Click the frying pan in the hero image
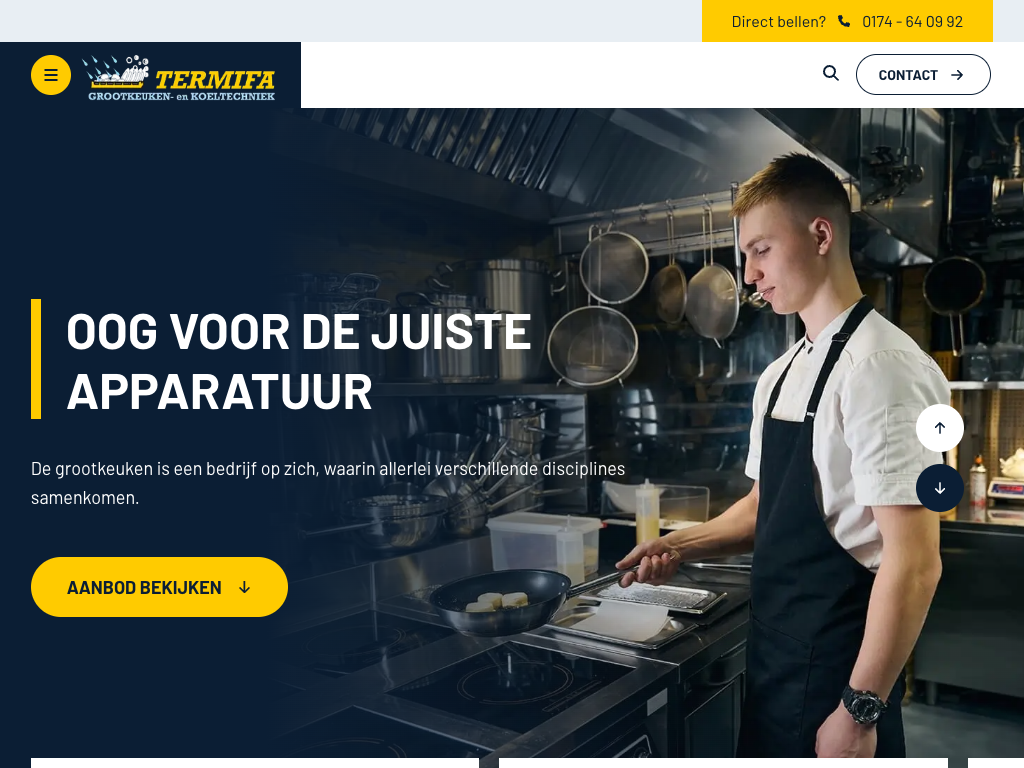 coord(503,601)
